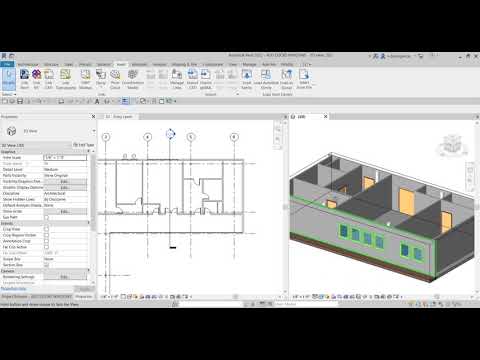Viewport: 480px width, 360px height.
Task: Click the View Scale input field
Action: point(65,157)
